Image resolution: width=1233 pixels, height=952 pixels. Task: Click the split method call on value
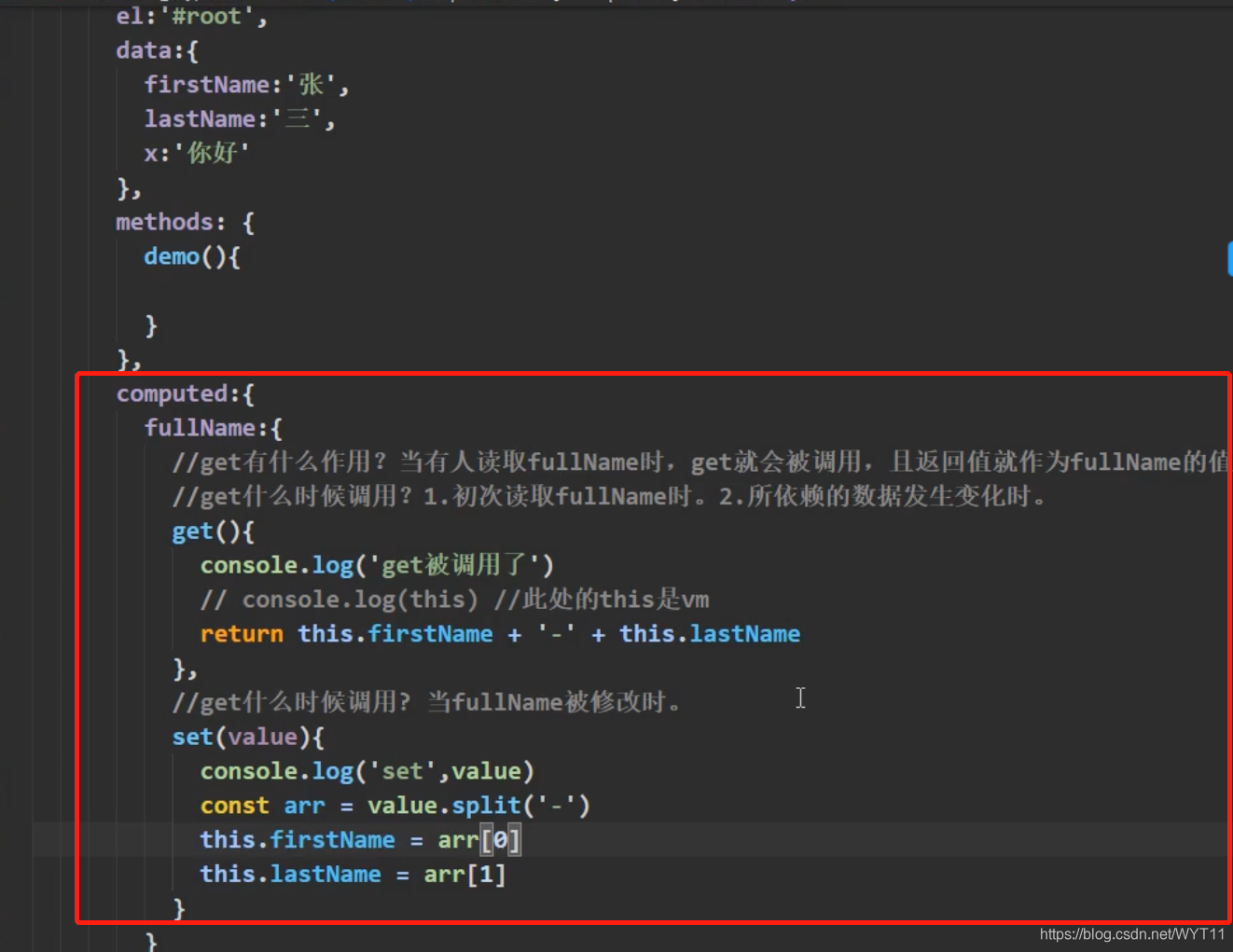(486, 806)
